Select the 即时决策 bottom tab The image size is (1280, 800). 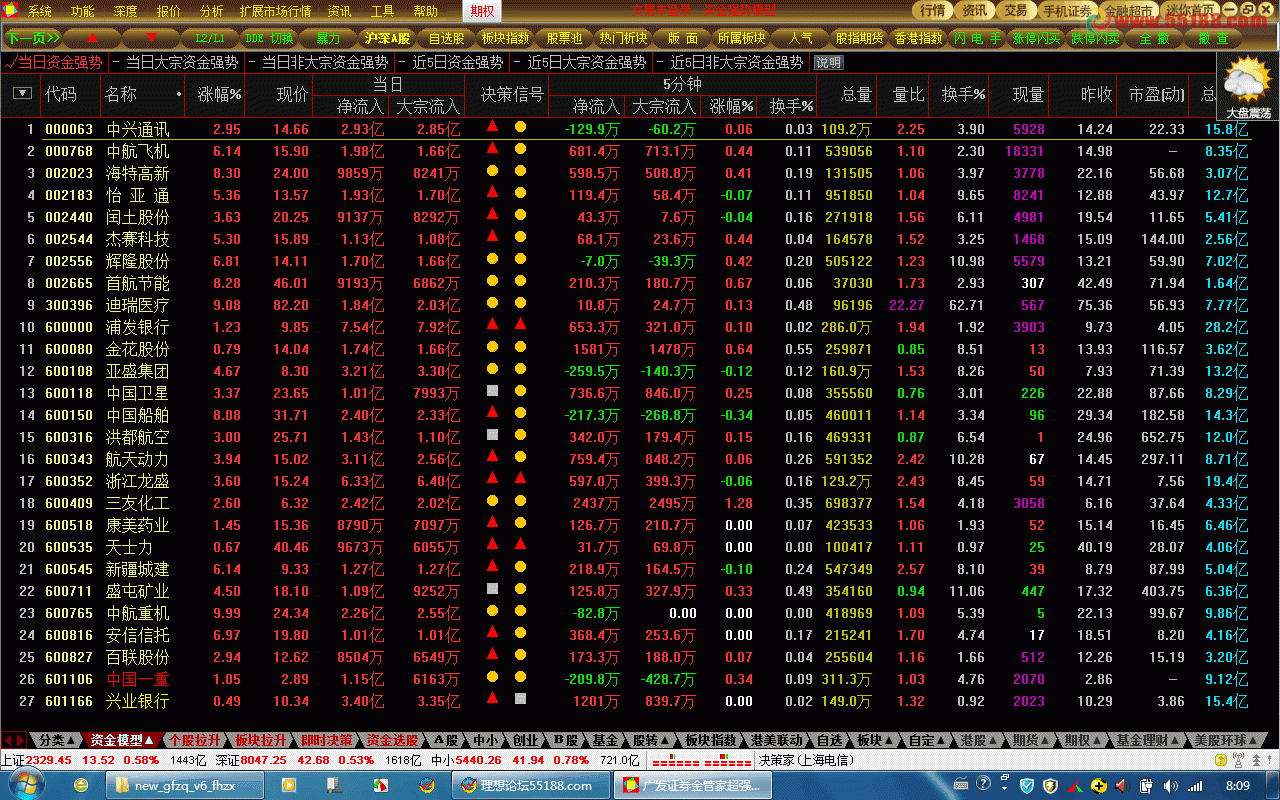326,740
